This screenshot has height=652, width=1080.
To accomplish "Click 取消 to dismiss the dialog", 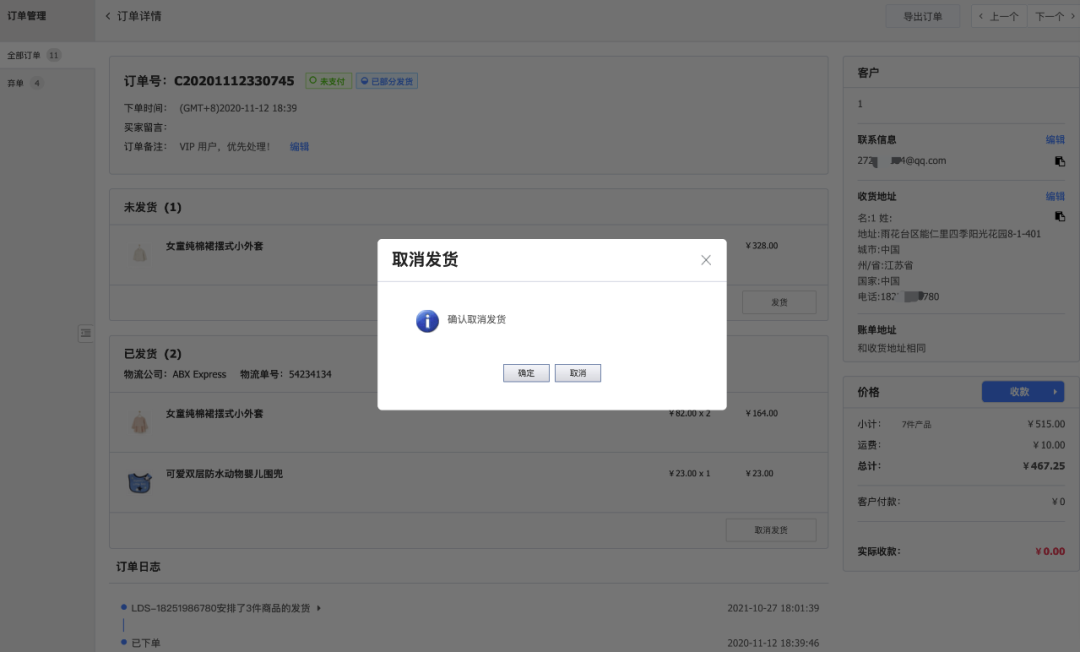I will click(578, 372).
